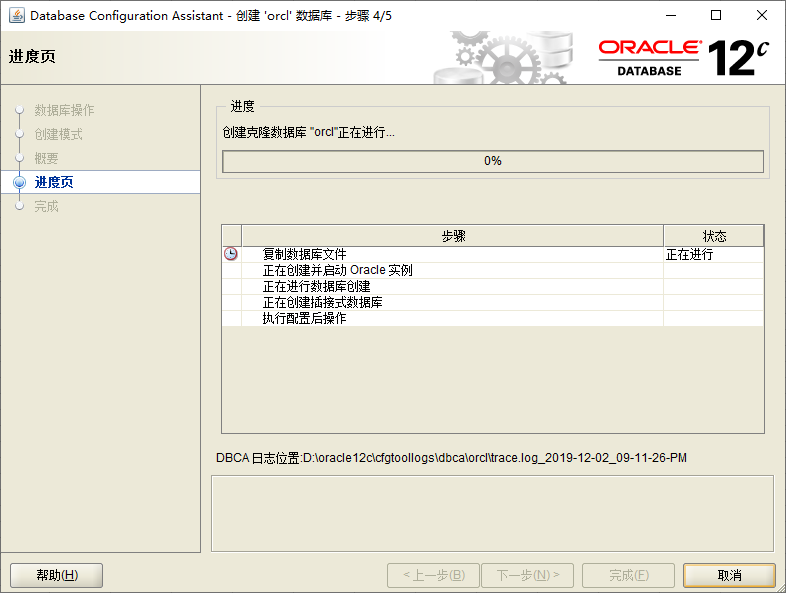786x593 pixels.
Task: Click the 0% progress bar
Action: pyautogui.click(x=492, y=161)
